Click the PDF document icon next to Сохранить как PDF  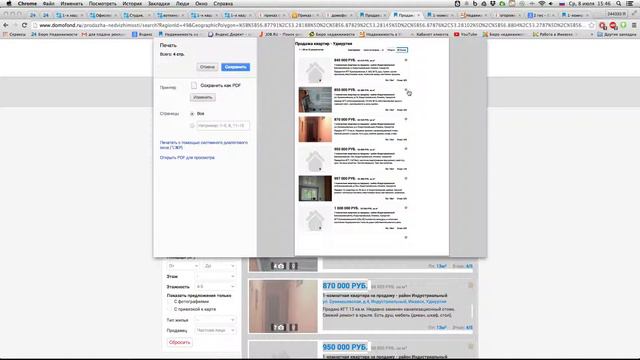[x=194, y=85]
